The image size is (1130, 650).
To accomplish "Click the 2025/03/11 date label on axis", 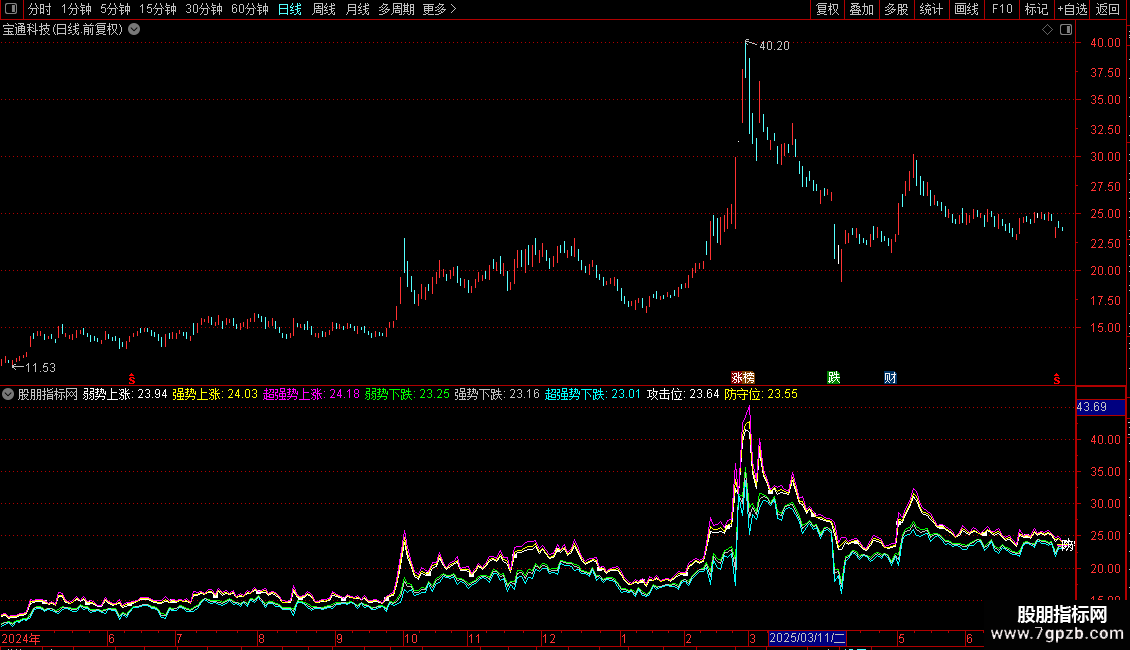I will pyautogui.click(x=807, y=638).
